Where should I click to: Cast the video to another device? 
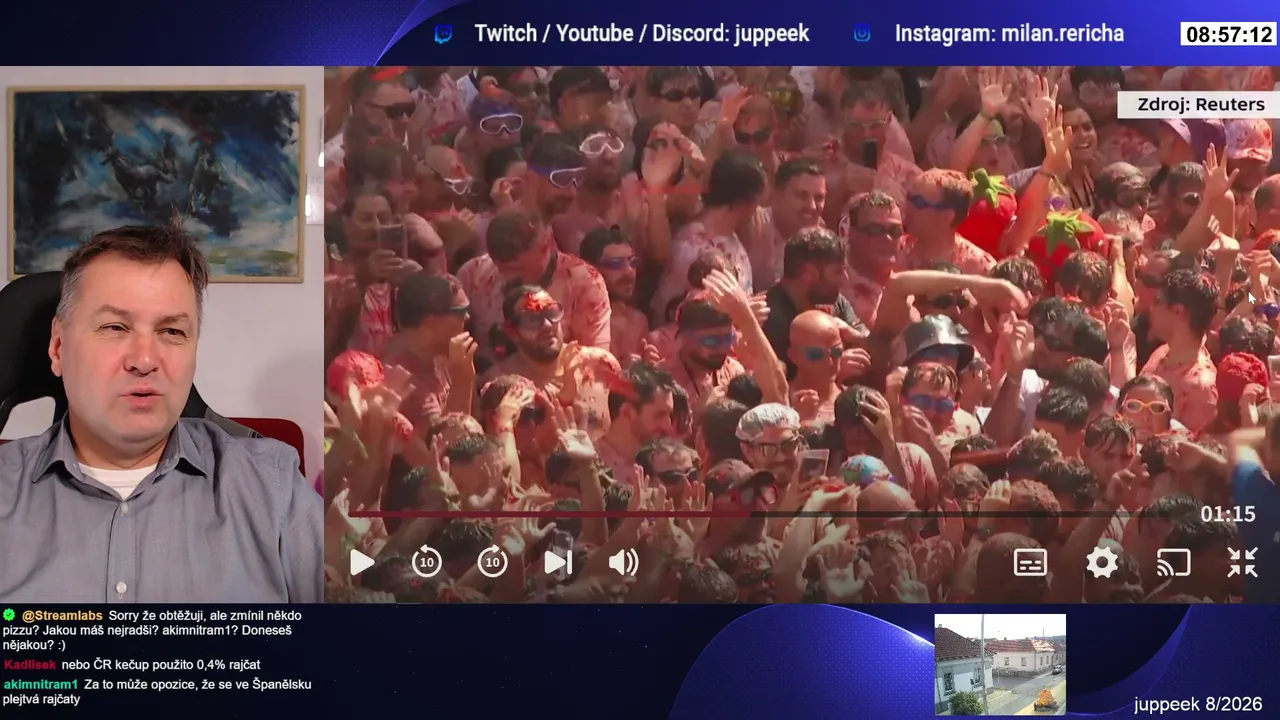(x=1173, y=563)
